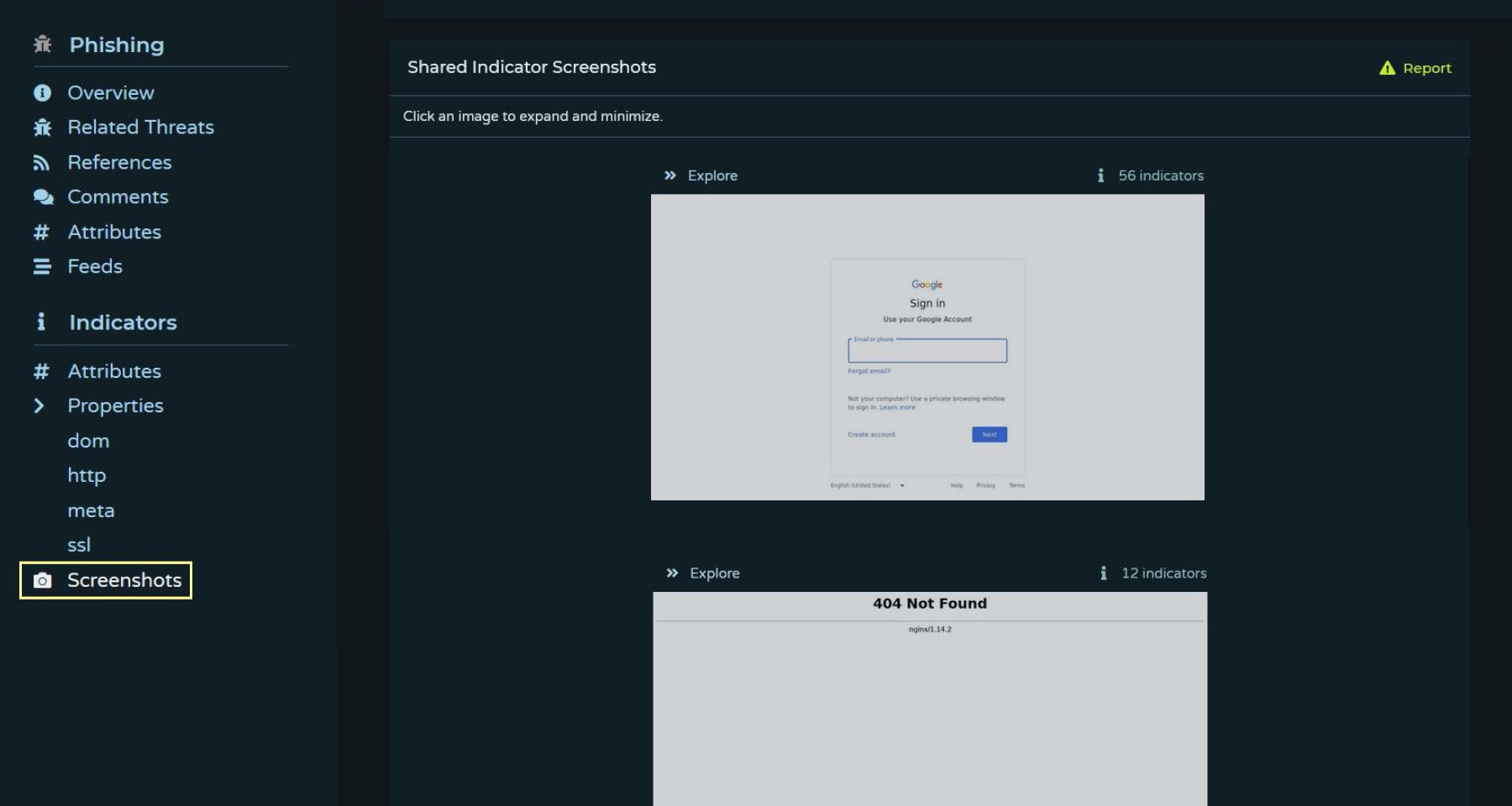Image resolution: width=1512 pixels, height=806 pixels.
Task: Click the 12 indicators link
Action: [1164, 573]
